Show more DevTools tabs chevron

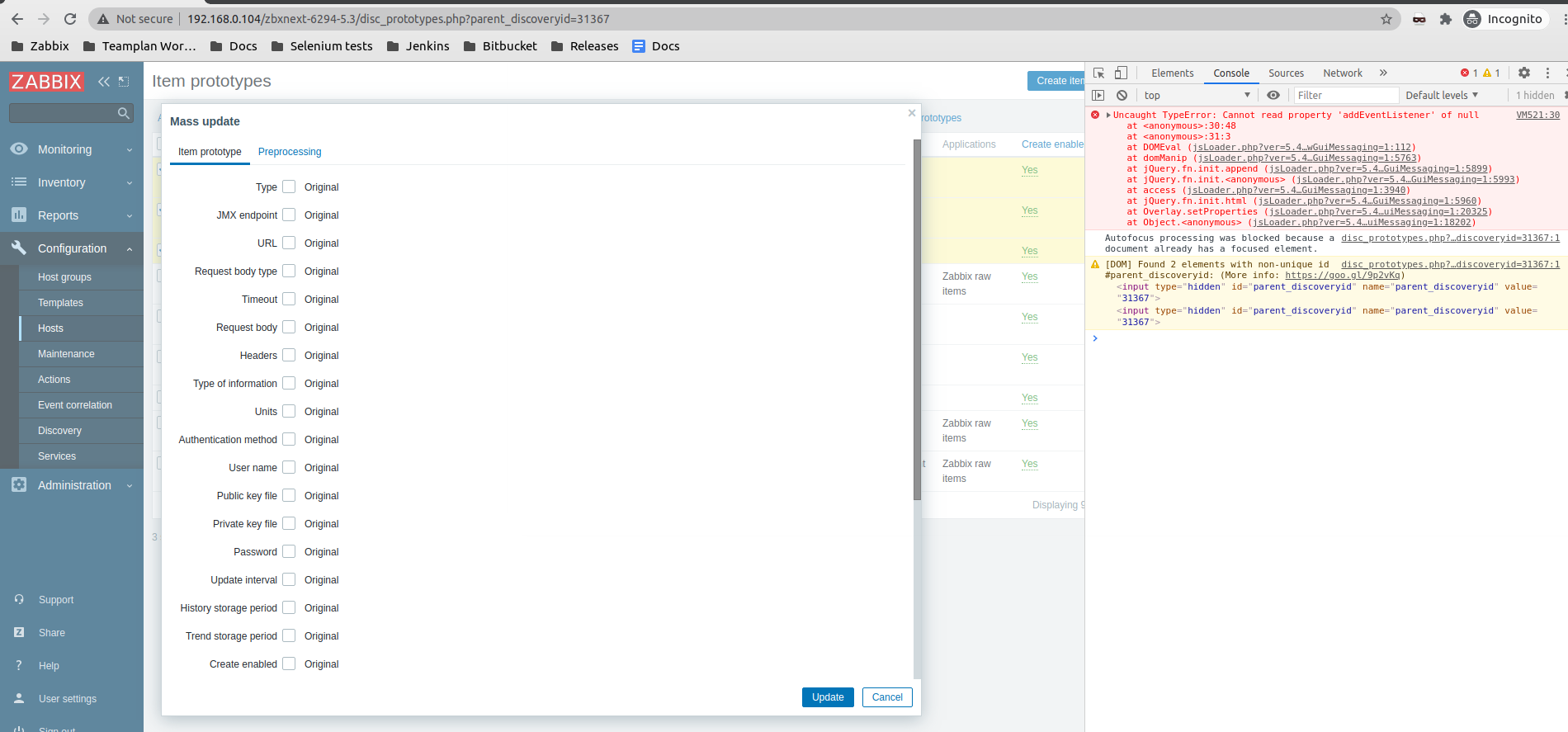1383,73
